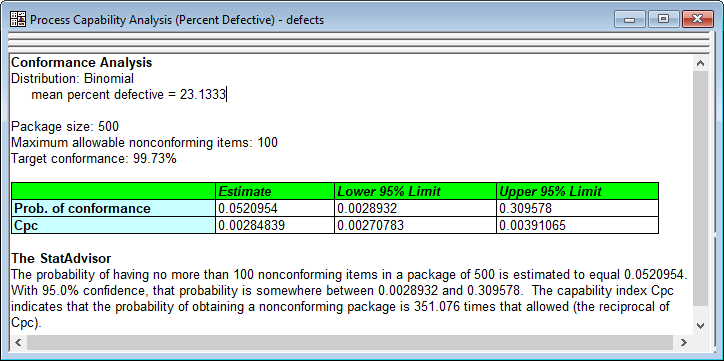
Task: Click the vertical scrollbar up arrow
Action: pyautogui.click(x=700, y=63)
